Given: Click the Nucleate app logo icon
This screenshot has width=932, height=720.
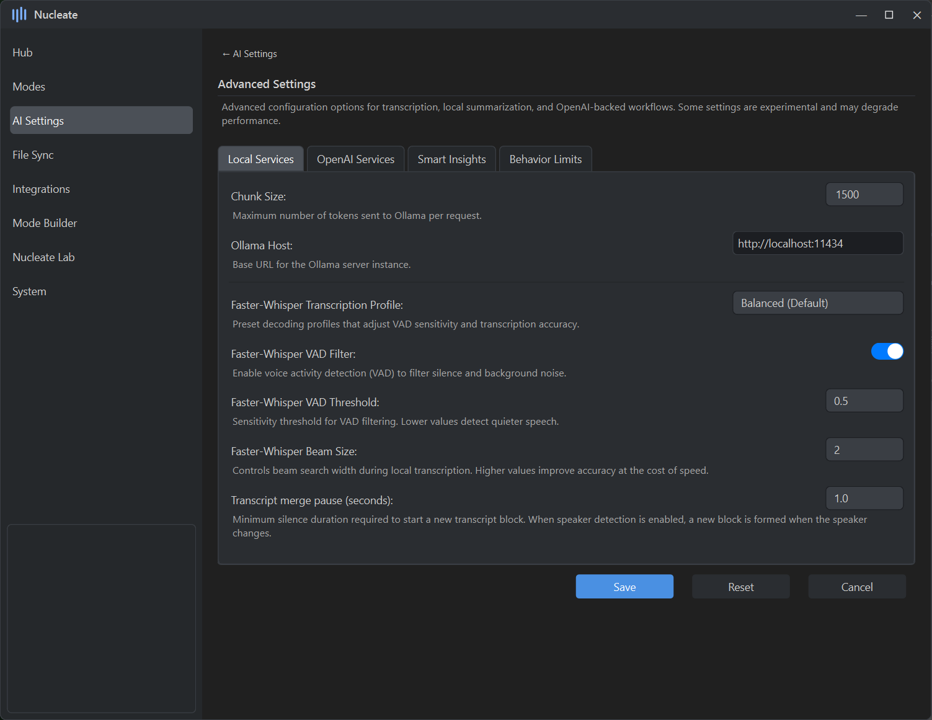Looking at the screenshot, I should point(19,15).
